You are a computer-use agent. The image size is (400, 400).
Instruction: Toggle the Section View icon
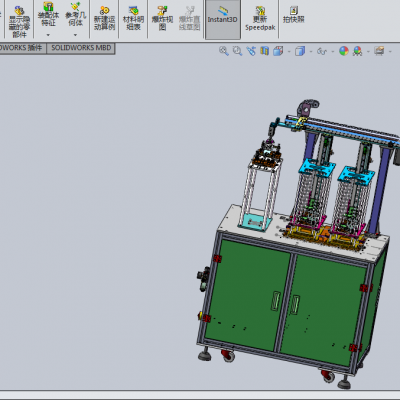click(264, 51)
